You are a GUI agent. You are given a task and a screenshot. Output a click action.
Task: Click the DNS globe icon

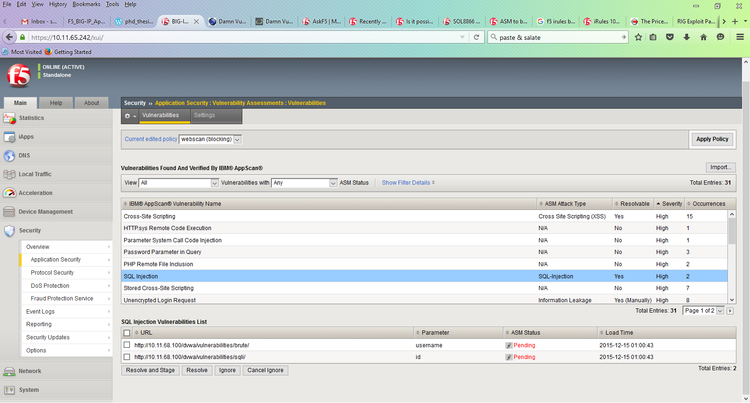coord(9,155)
